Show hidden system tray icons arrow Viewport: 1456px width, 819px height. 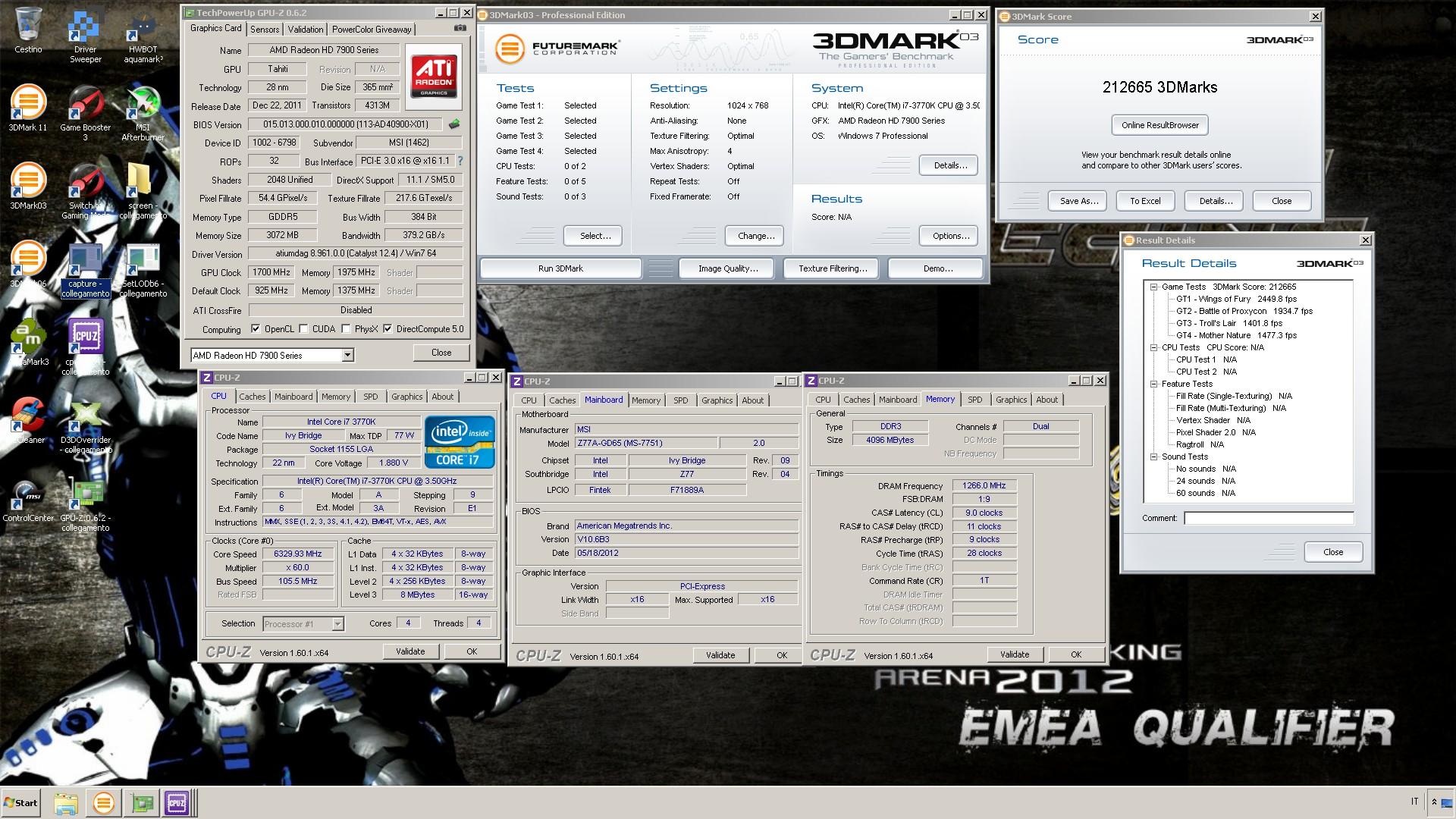tap(1434, 802)
